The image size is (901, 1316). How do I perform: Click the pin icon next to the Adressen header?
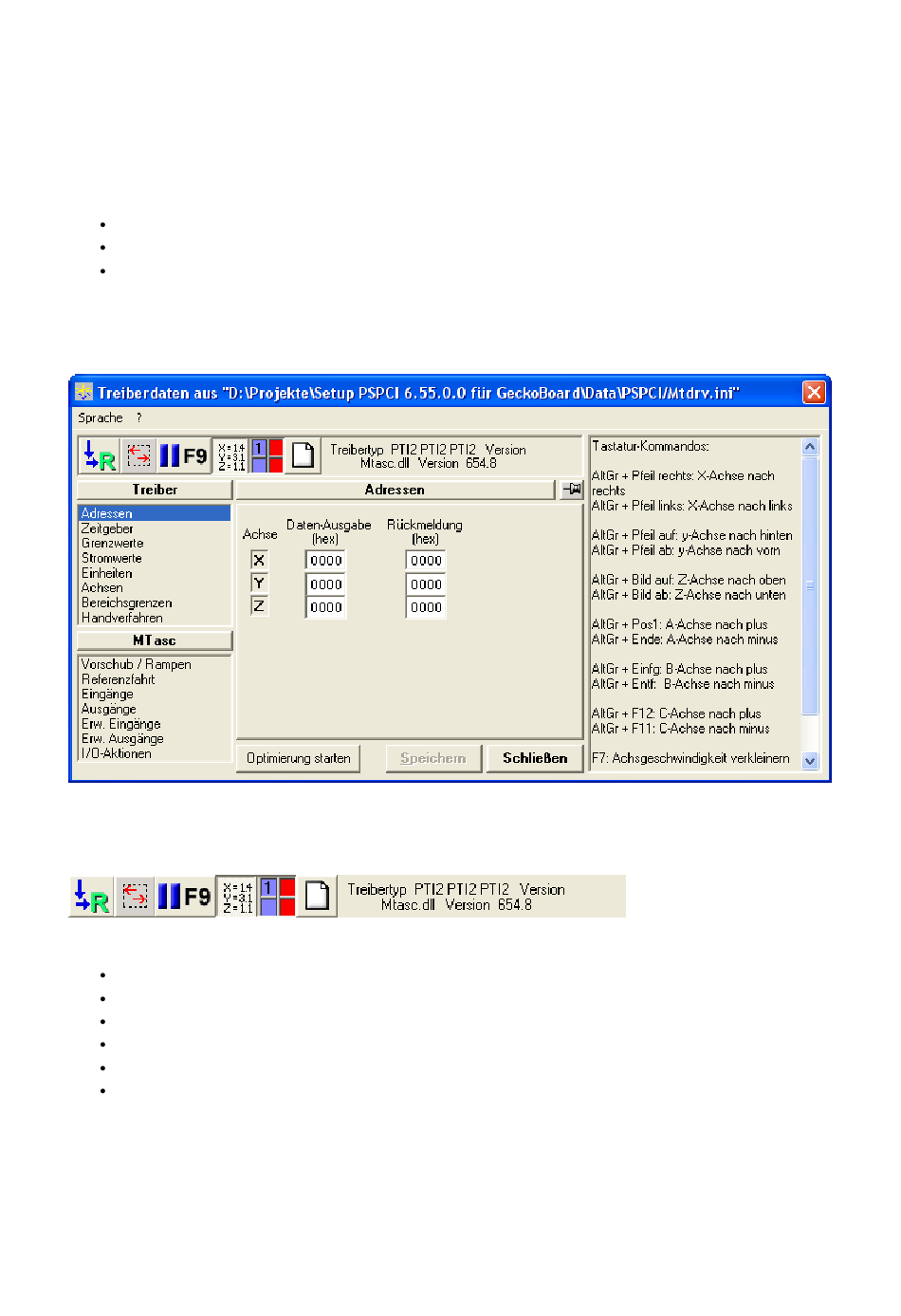573,490
